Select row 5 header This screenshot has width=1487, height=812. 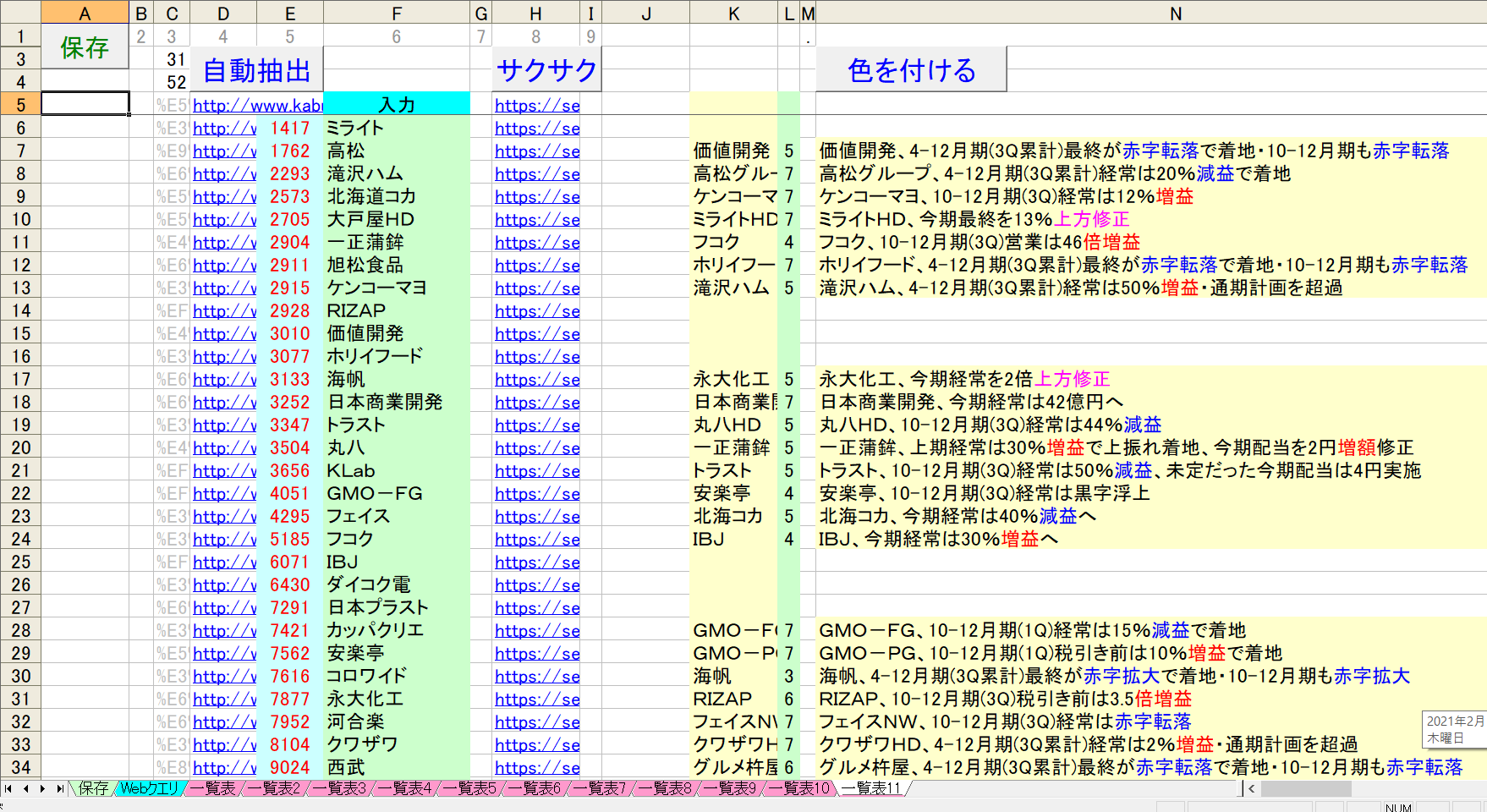click(20, 104)
